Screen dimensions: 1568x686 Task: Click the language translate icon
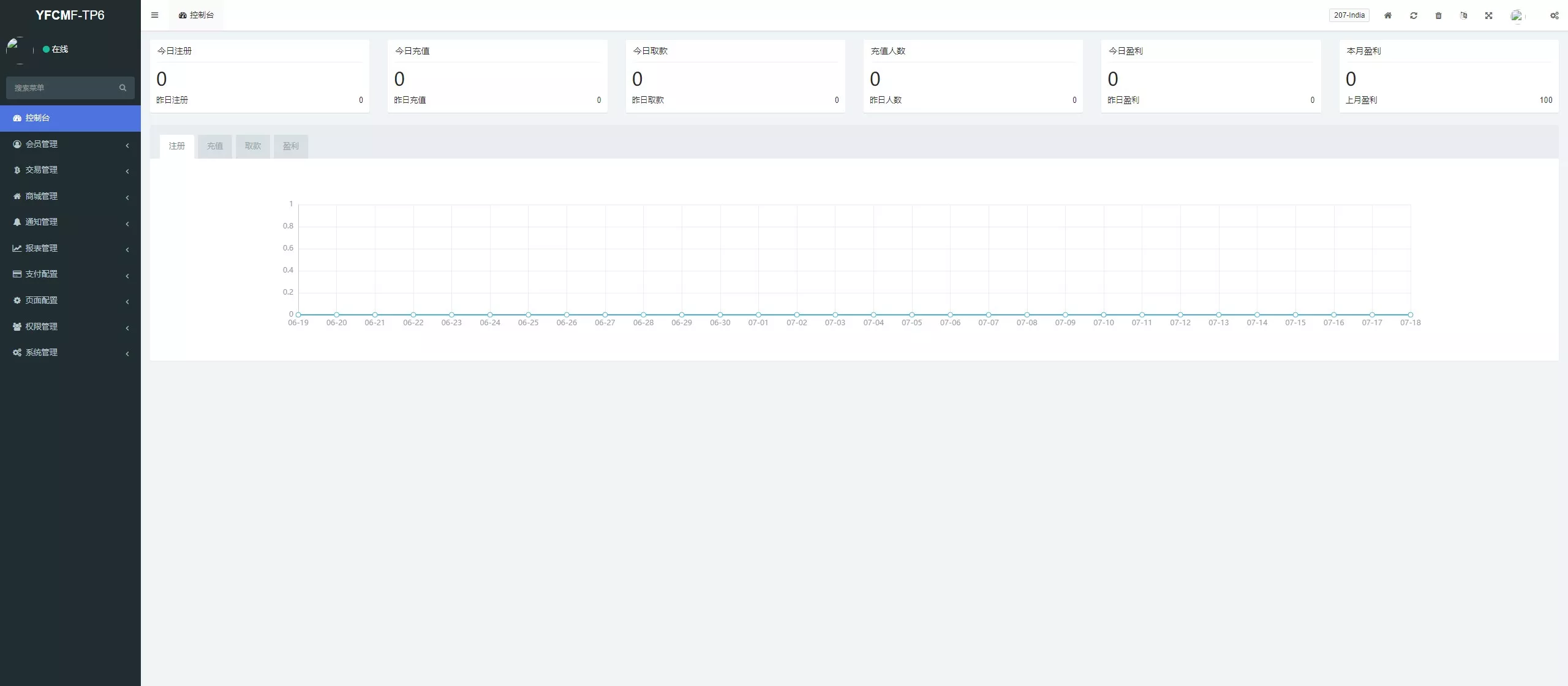click(x=1463, y=15)
